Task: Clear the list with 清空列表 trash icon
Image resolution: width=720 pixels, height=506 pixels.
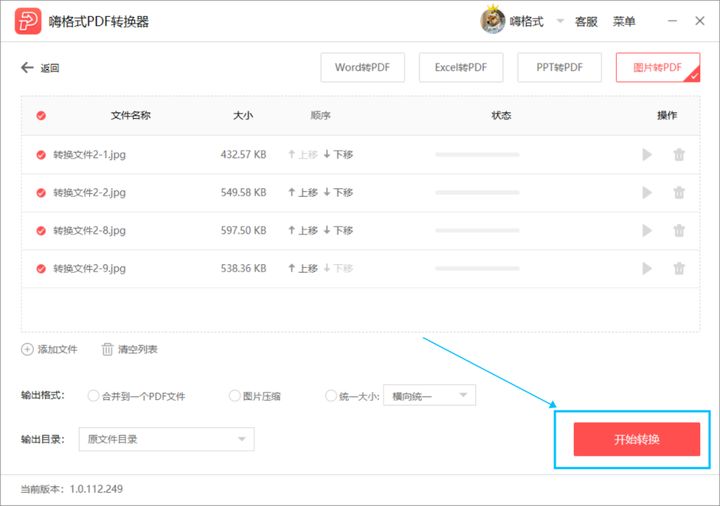Action: (107, 349)
